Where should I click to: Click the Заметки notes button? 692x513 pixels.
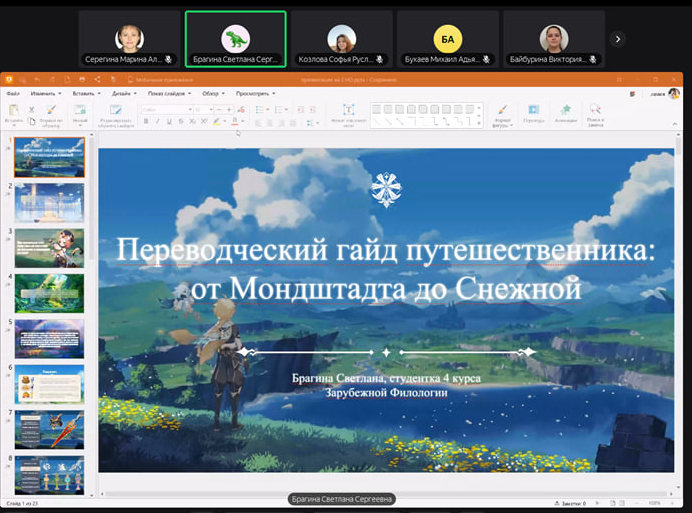pyautogui.click(x=571, y=503)
